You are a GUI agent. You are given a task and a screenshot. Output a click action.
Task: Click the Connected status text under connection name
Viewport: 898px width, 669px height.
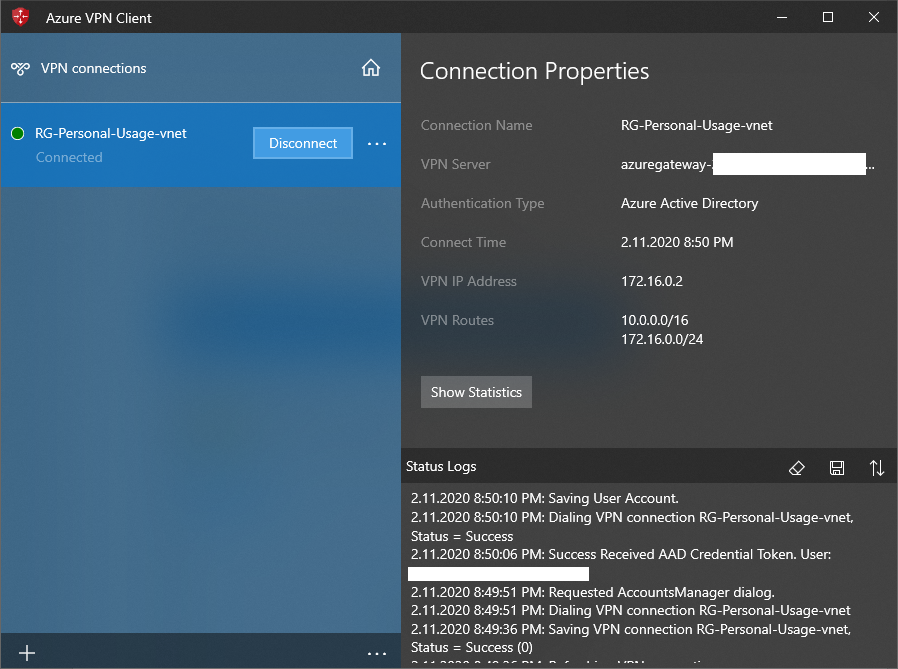click(69, 158)
